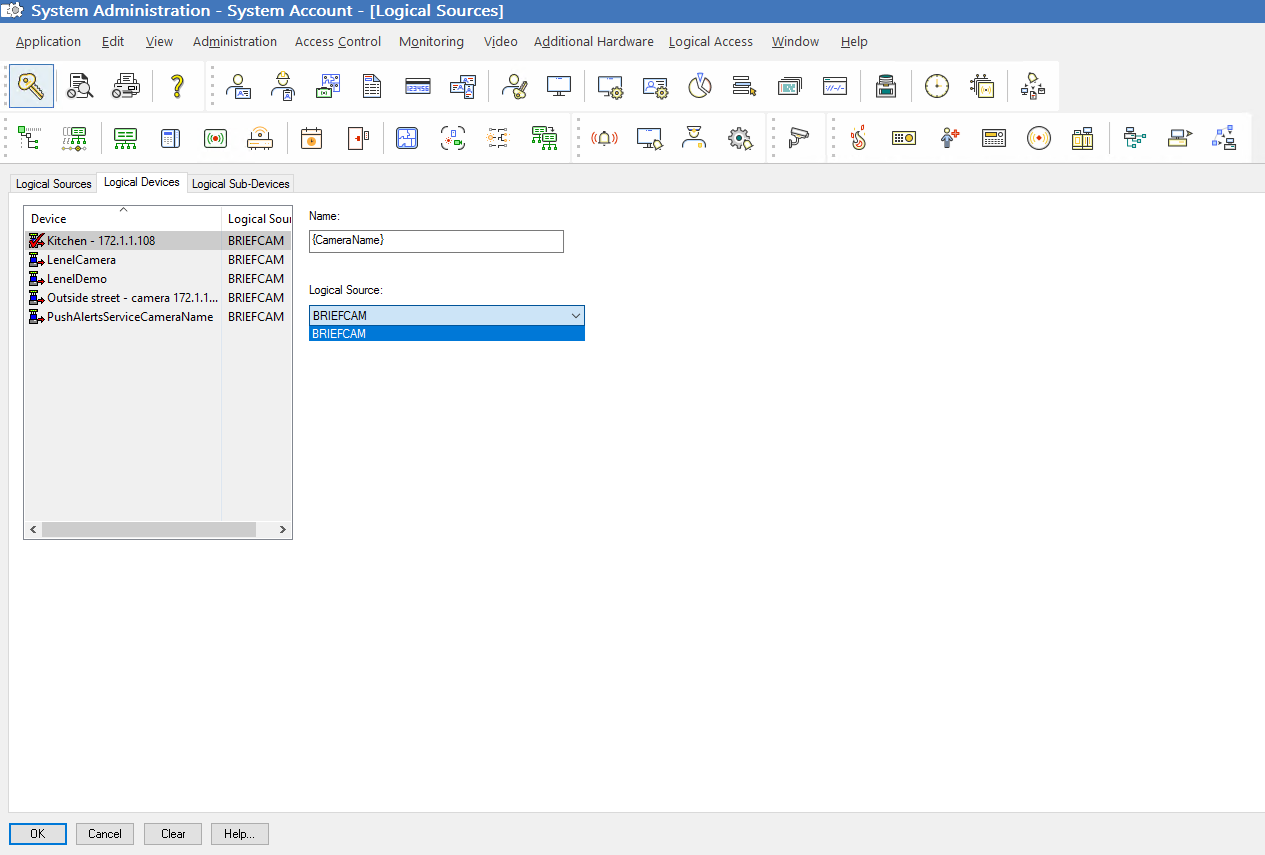Open print preview with magnifier icon
1265x855 pixels.
[80, 86]
